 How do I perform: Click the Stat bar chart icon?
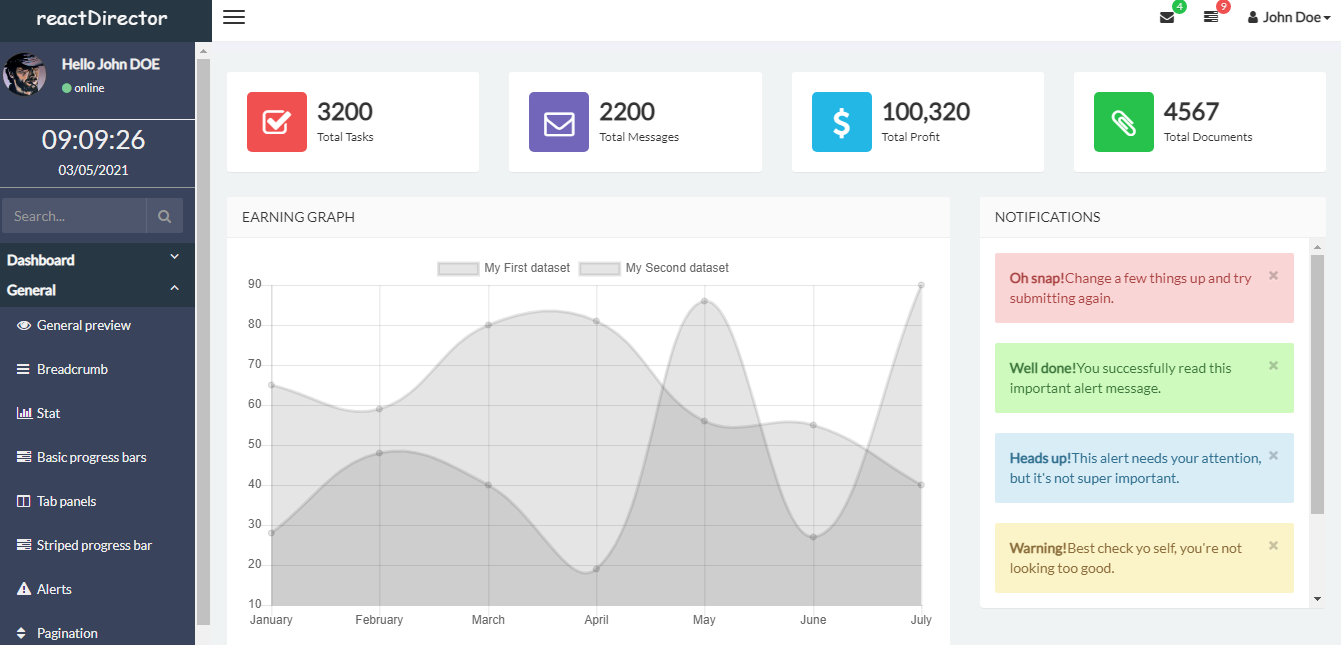(24, 413)
